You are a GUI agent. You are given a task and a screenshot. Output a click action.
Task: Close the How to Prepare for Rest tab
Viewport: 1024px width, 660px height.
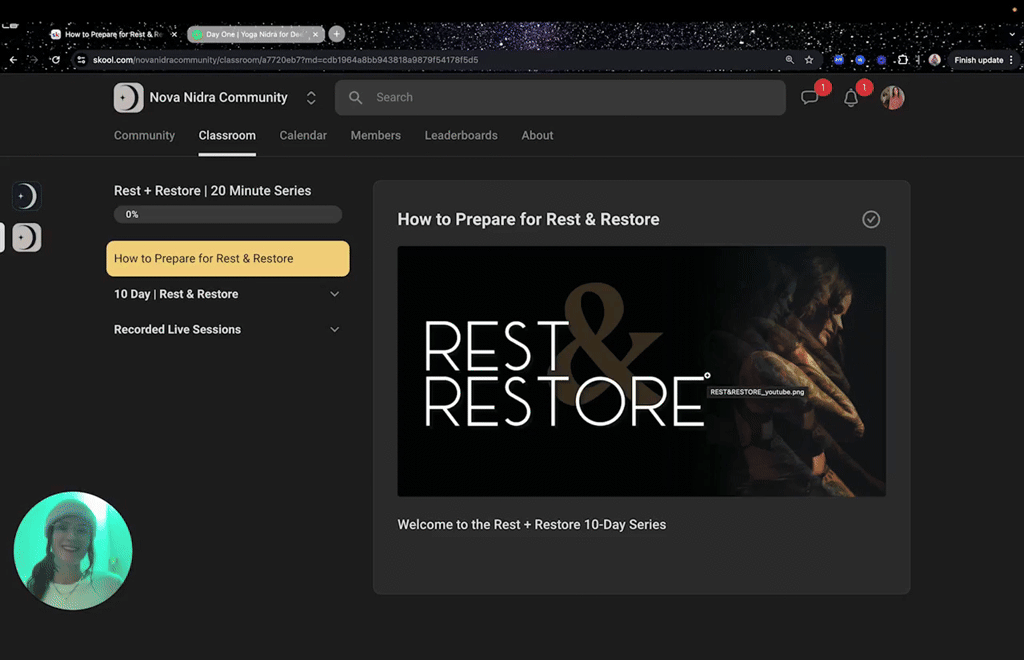[174, 34]
